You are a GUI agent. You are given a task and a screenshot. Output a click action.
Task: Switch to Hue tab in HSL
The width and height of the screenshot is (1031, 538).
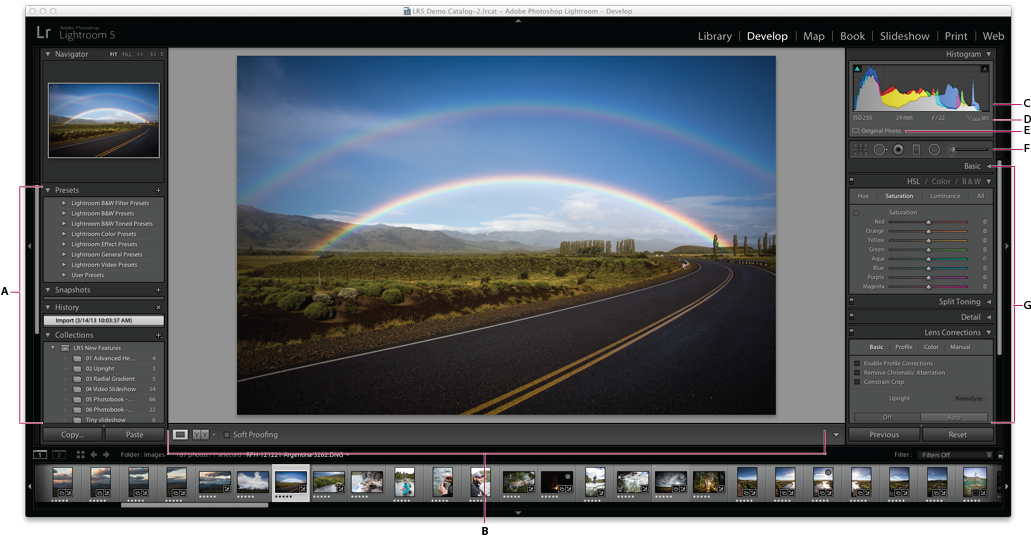pos(863,196)
